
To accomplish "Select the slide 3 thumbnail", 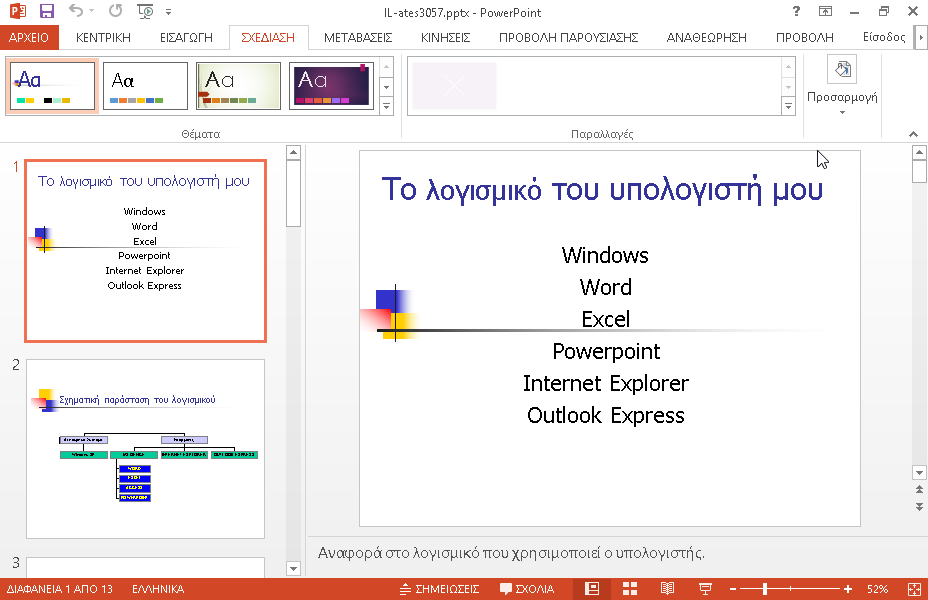I will [x=146, y=567].
